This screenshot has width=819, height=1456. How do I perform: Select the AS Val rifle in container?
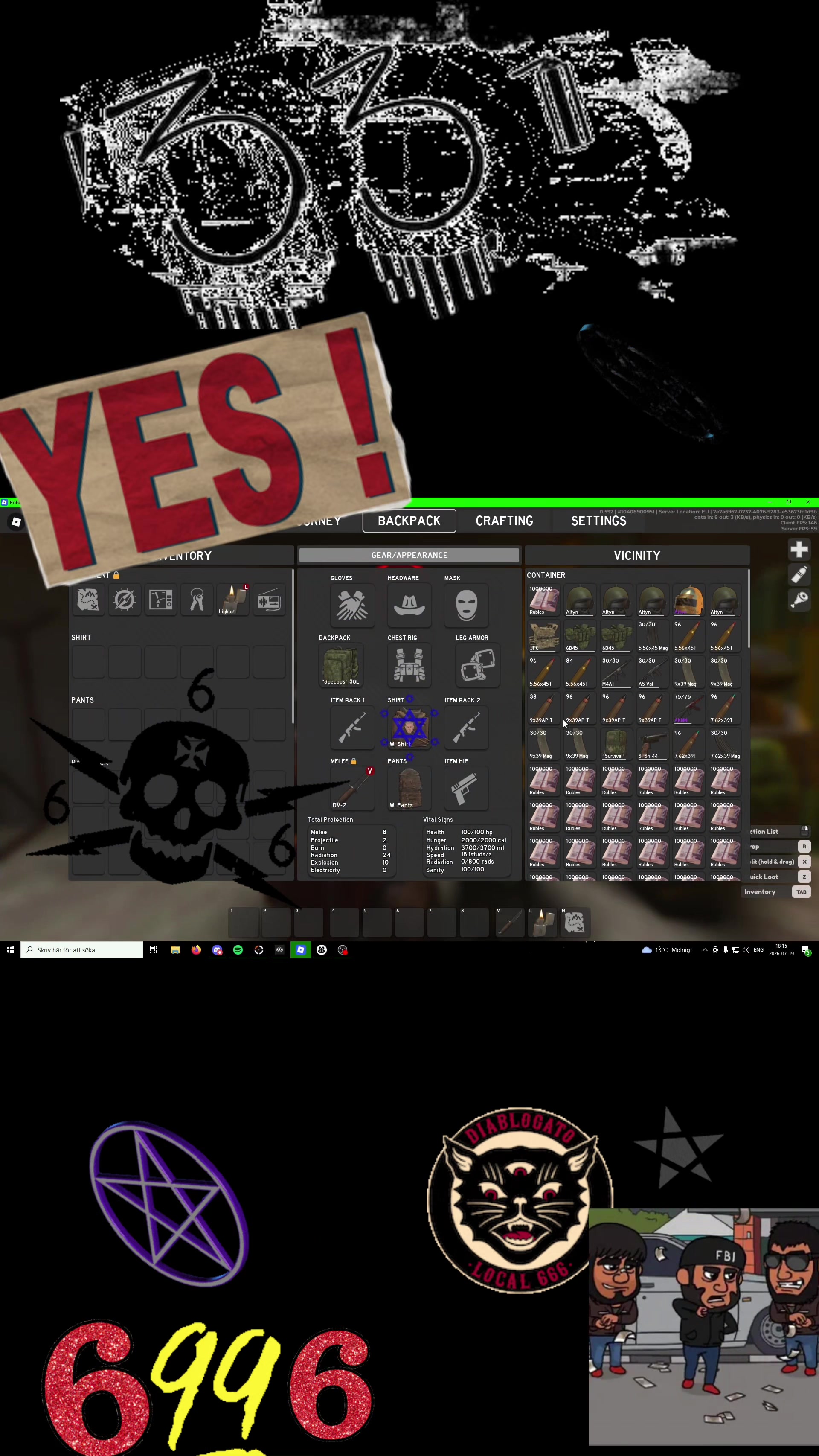pos(652,672)
